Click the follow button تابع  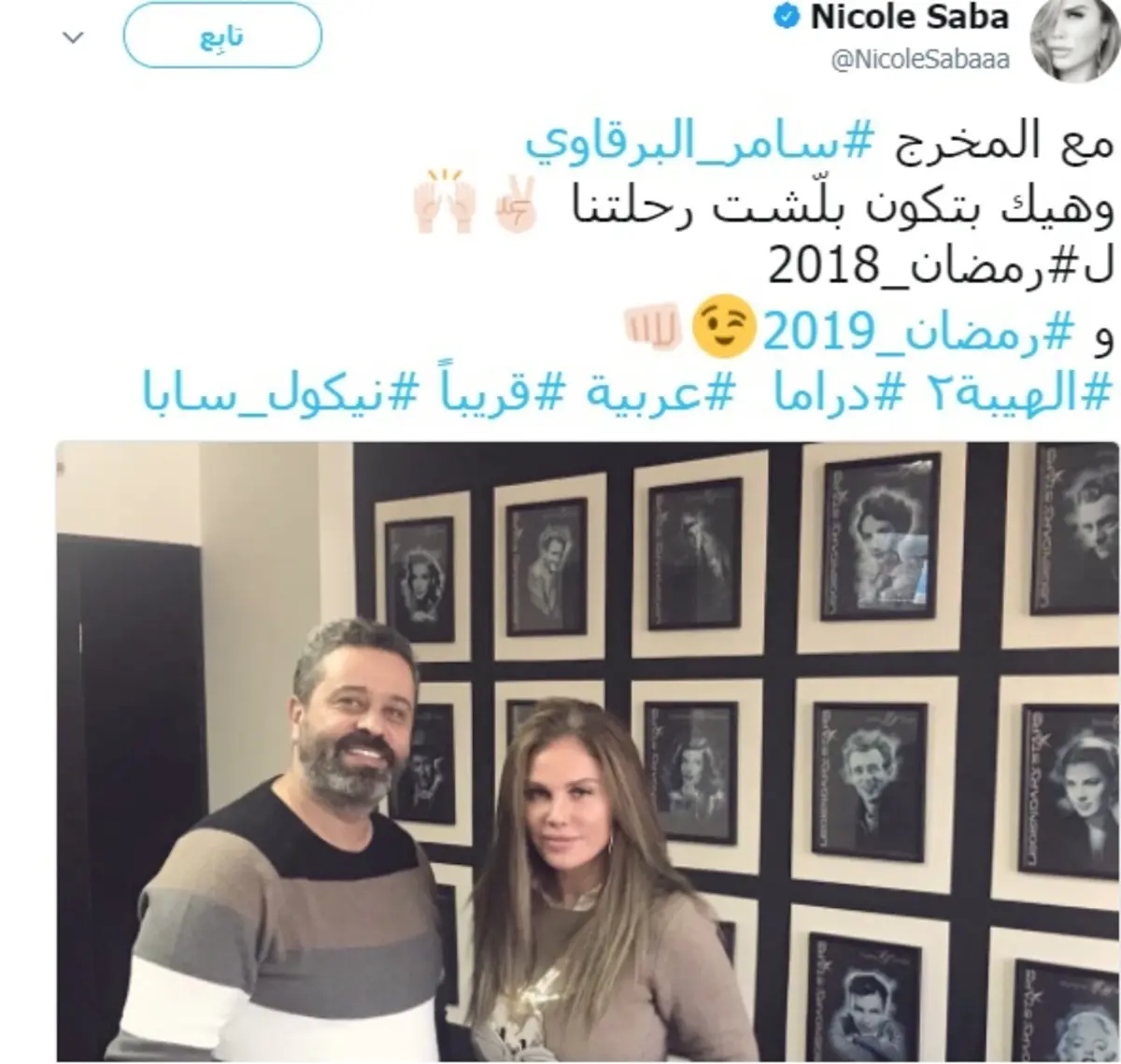pos(222,35)
